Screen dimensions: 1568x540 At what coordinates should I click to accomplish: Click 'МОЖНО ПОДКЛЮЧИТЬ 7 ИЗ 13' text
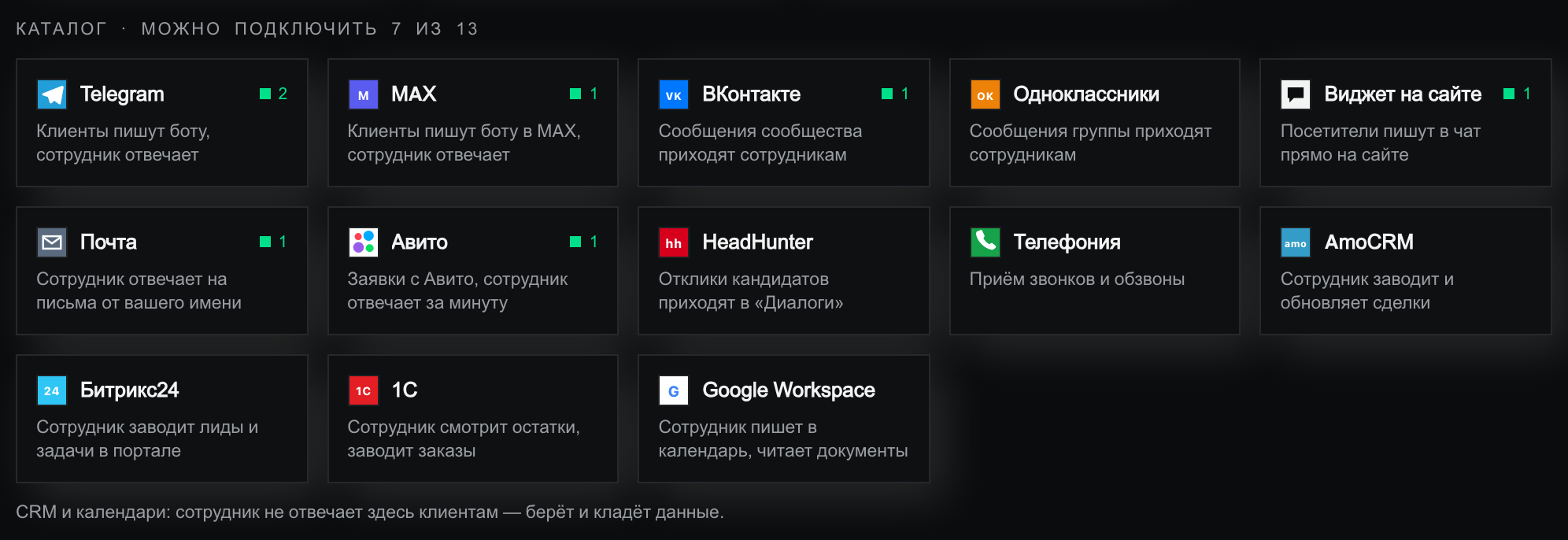point(309,29)
